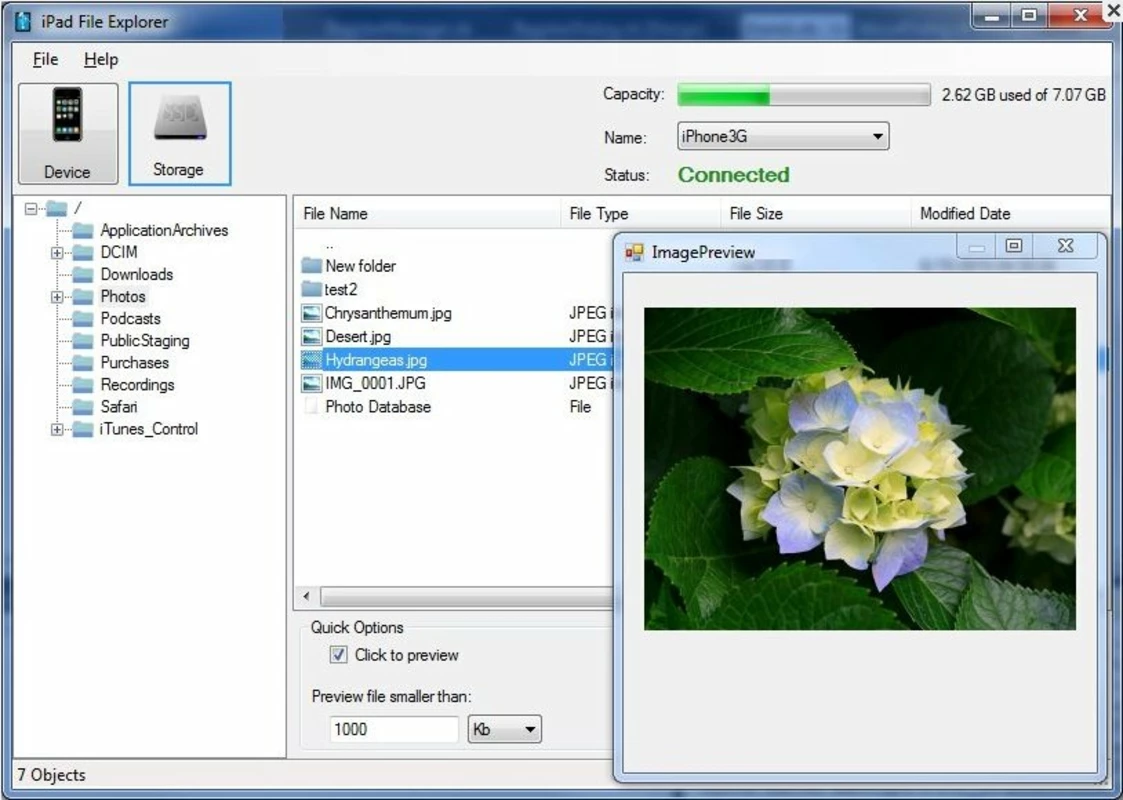Select the DCIM folder icon

(x=83, y=253)
